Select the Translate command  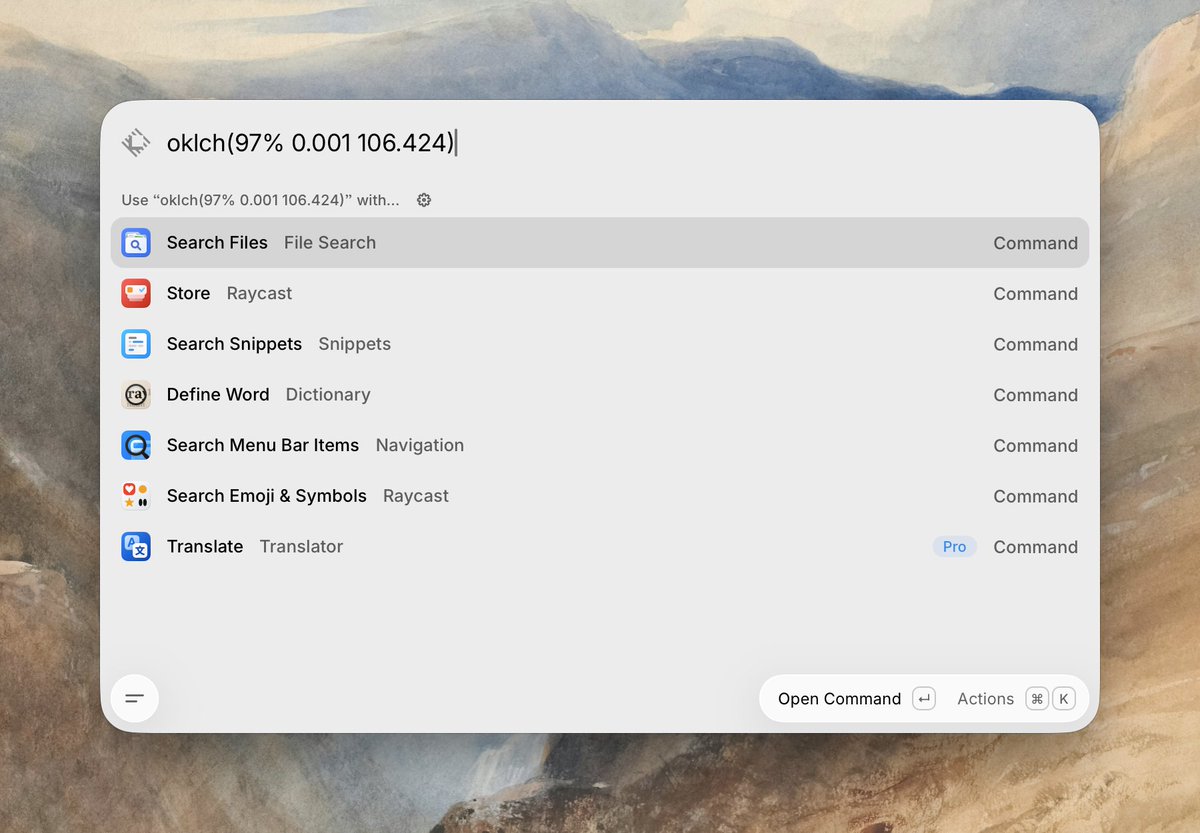[600, 546]
